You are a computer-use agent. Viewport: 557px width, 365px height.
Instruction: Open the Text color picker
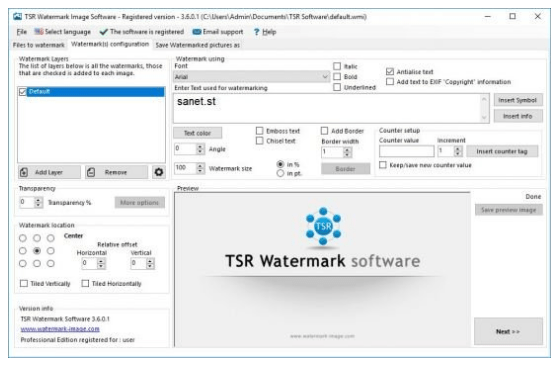point(198,133)
